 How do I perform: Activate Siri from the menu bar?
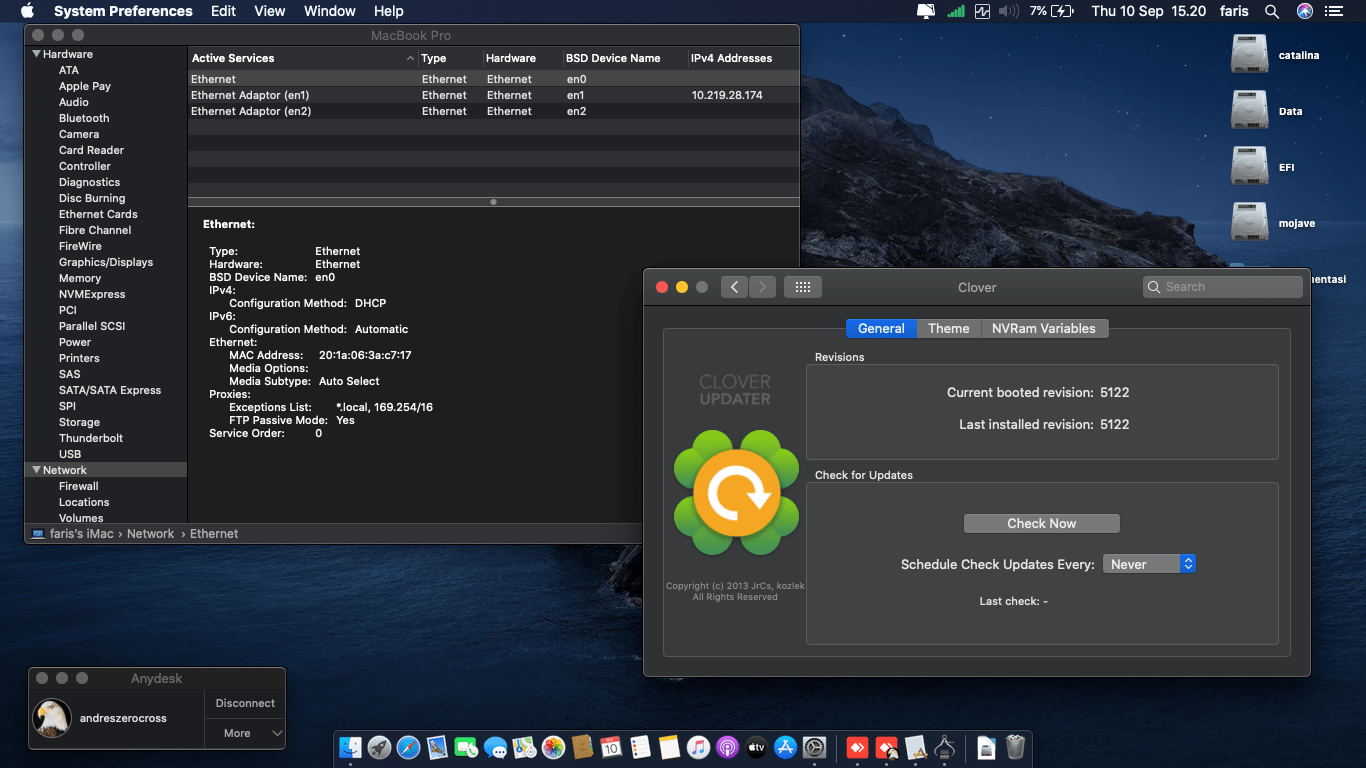1305,11
